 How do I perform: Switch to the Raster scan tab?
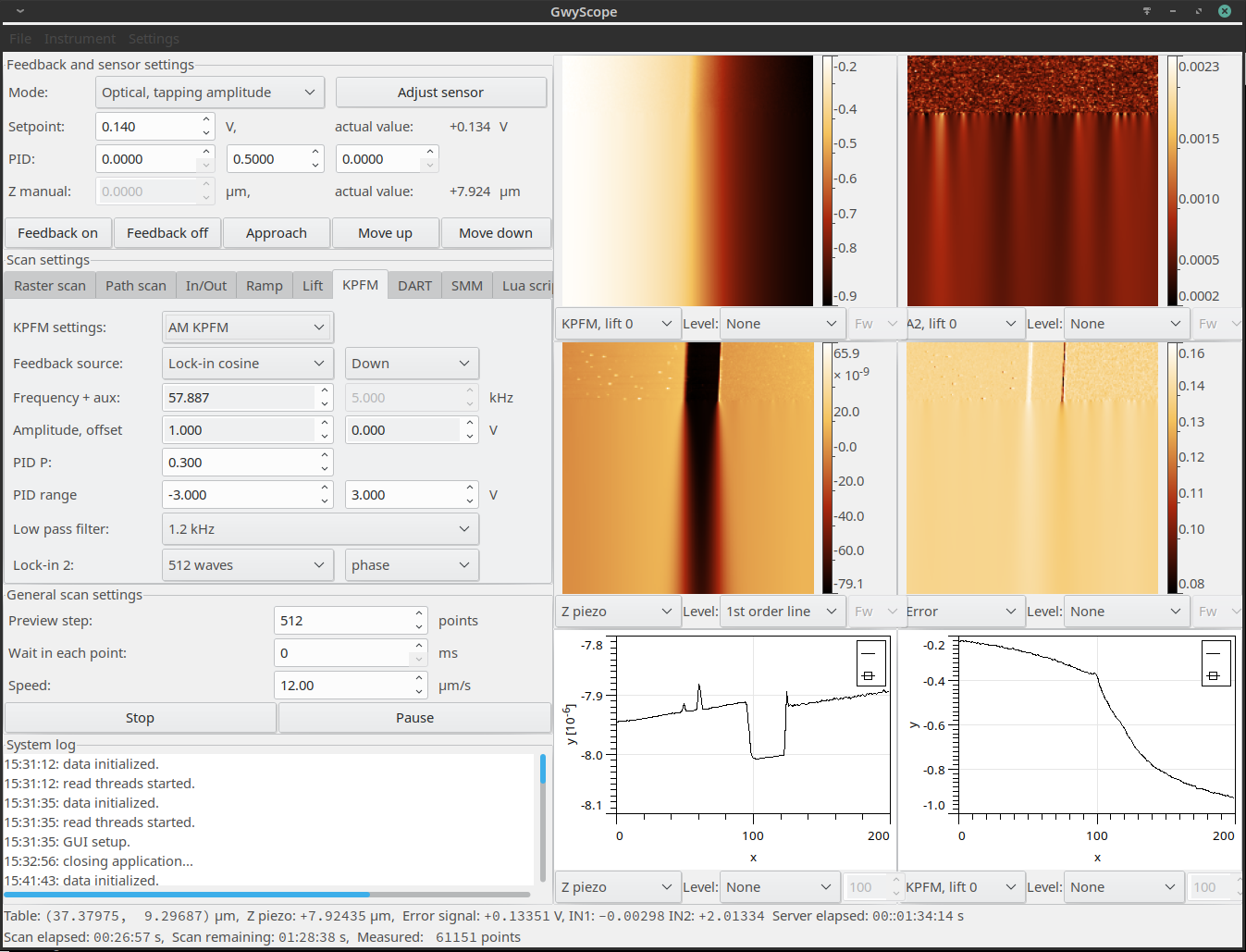50,286
